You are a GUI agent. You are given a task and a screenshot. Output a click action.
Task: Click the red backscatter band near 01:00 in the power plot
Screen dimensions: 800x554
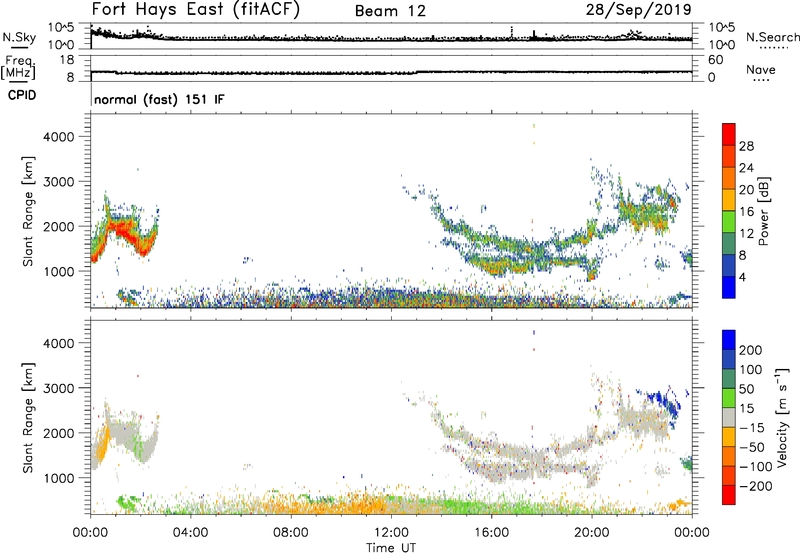pos(121,230)
